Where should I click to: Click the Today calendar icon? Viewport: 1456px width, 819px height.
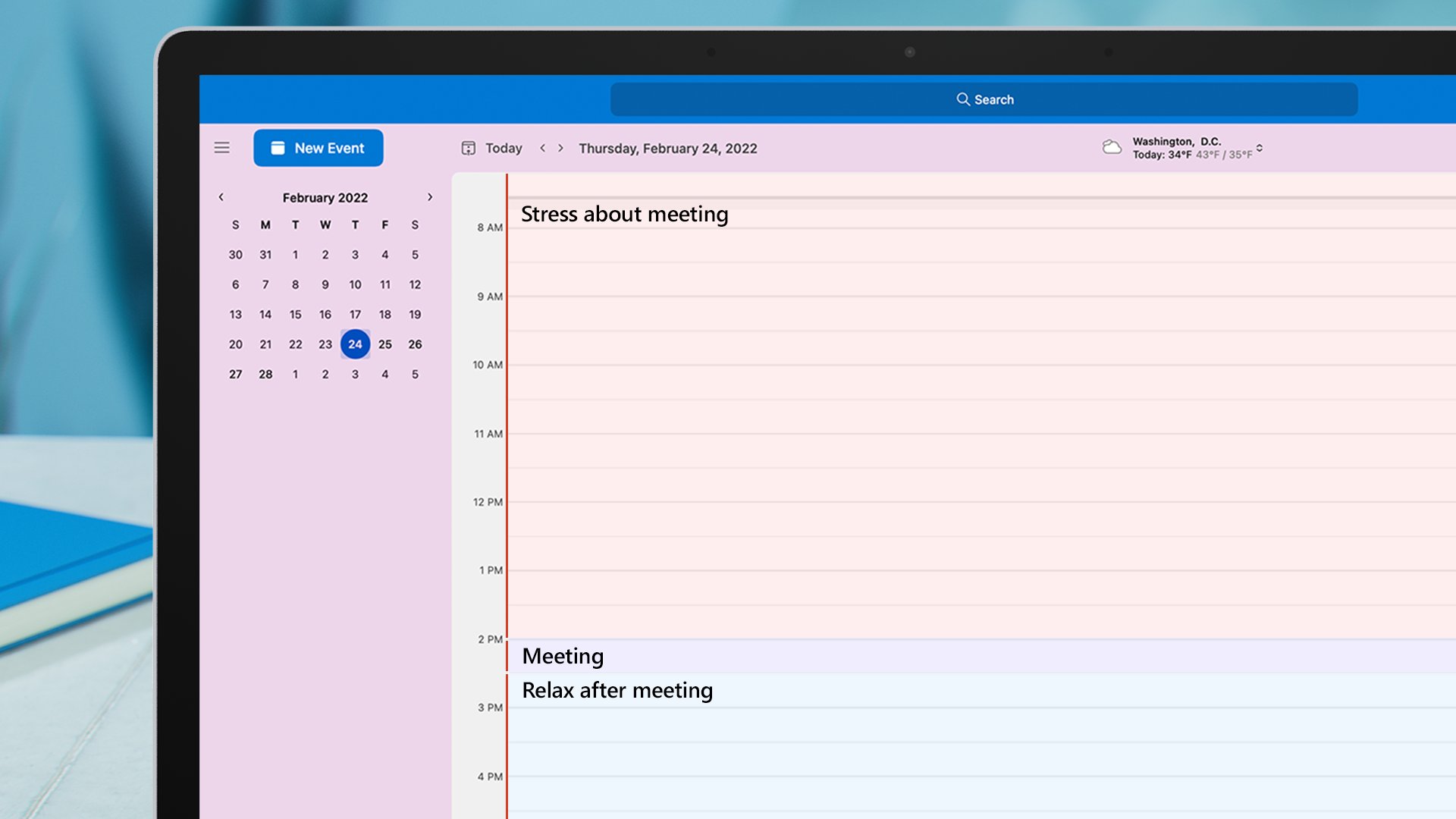(469, 149)
